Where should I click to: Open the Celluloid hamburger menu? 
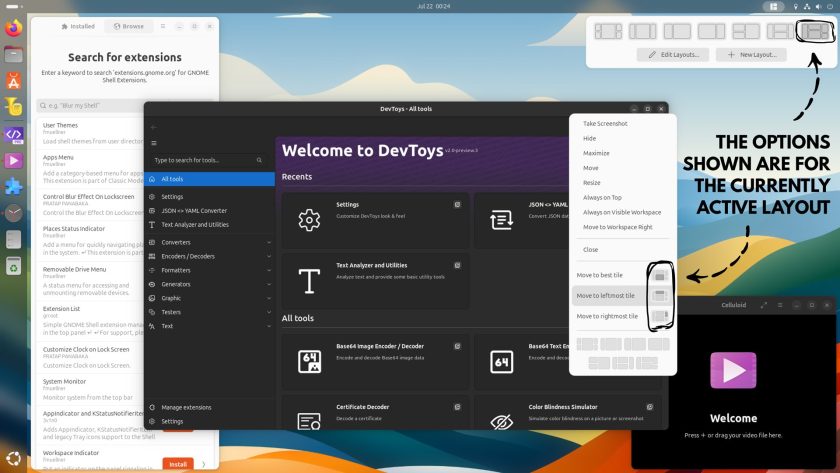[780, 305]
